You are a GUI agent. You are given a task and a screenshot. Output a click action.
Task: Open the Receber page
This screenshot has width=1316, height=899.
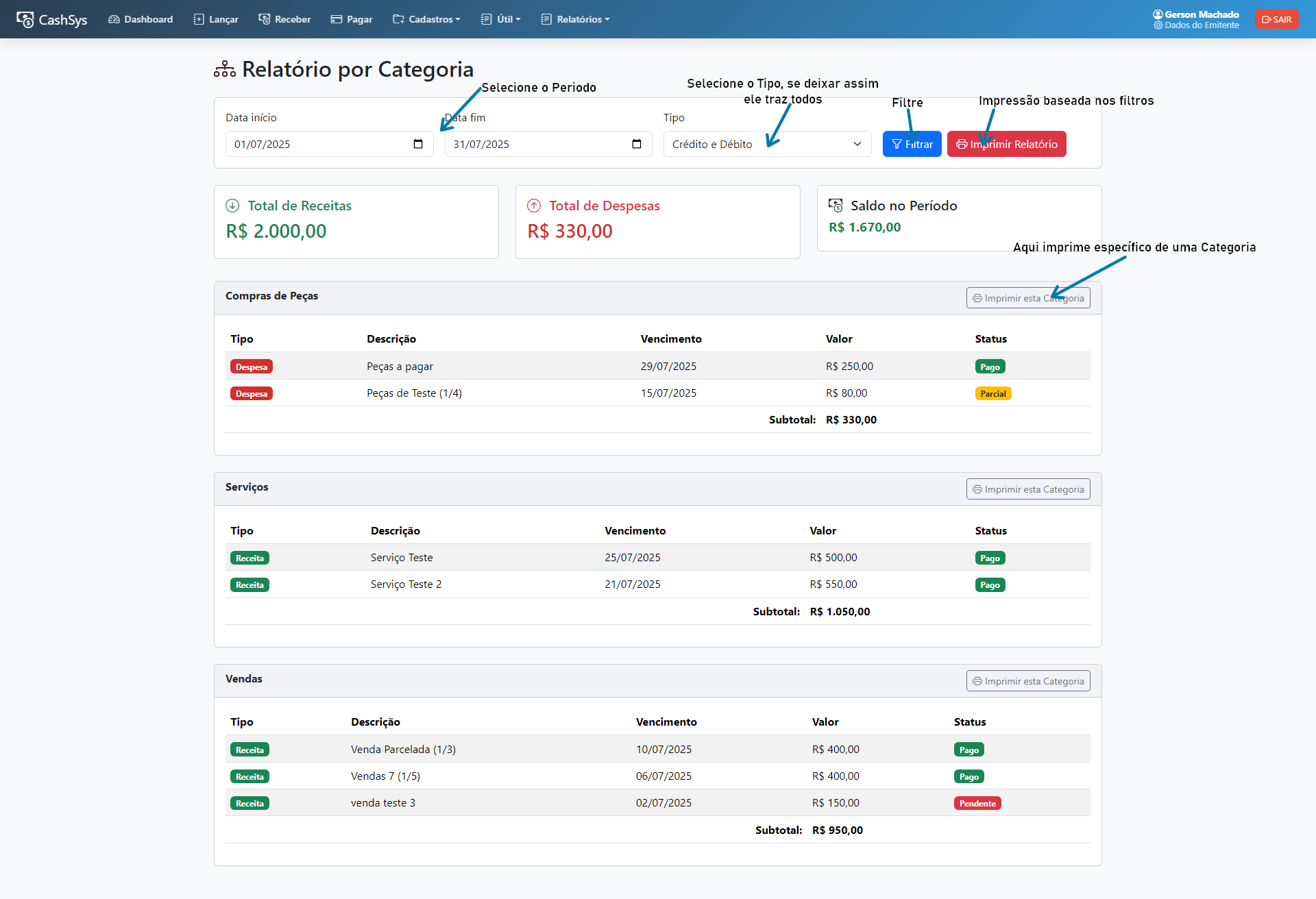click(x=284, y=19)
